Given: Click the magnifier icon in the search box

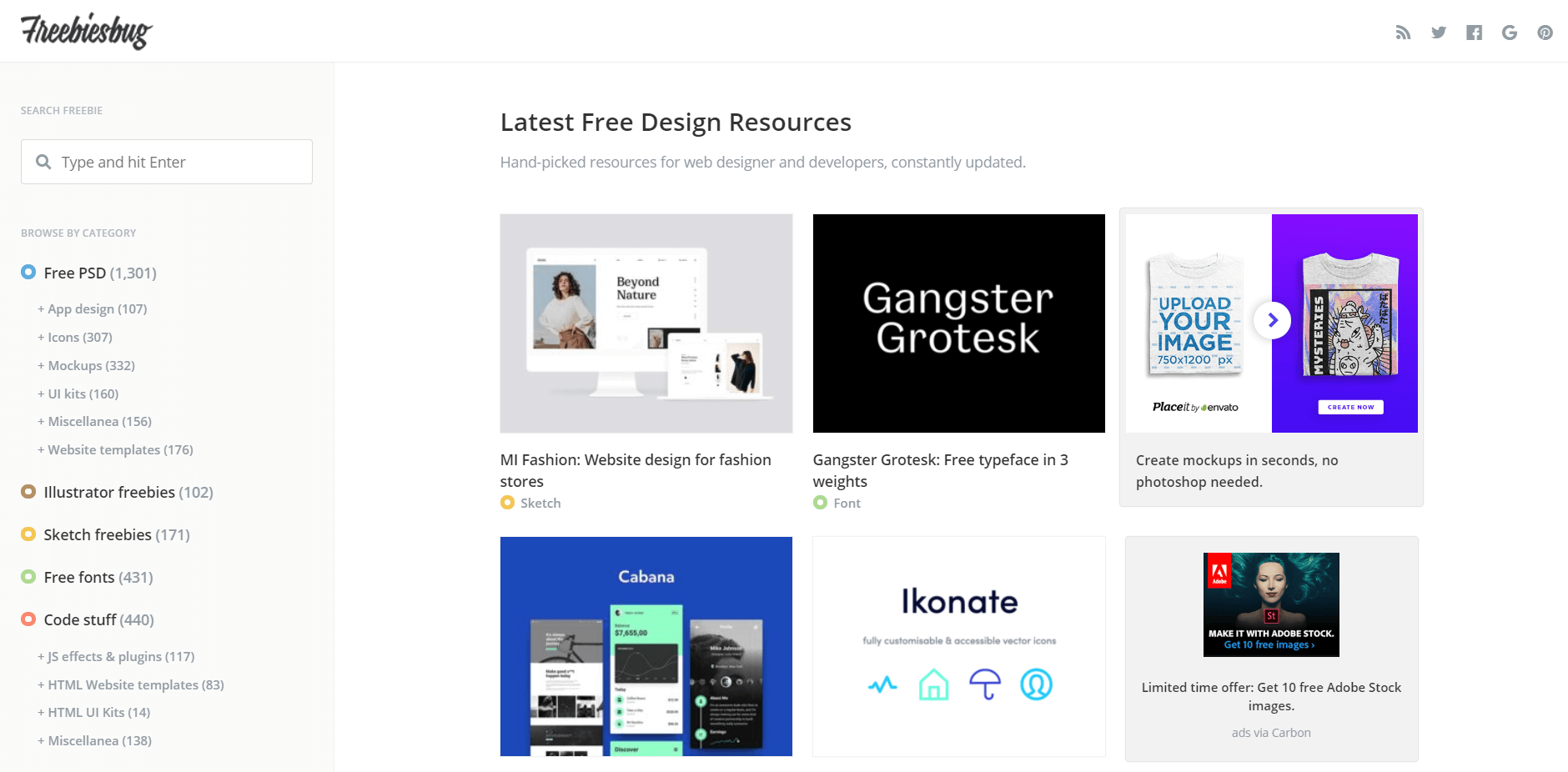Looking at the screenshot, I should click(x=44, y=161).
